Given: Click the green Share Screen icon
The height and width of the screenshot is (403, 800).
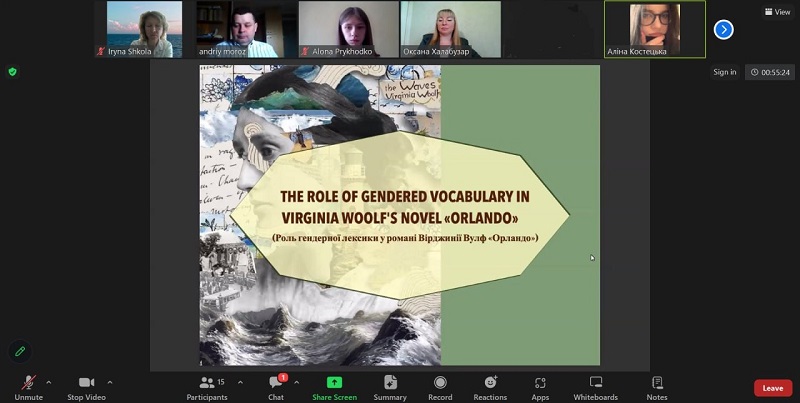Looking at the screenshot, I should click(x=335, y=382).
